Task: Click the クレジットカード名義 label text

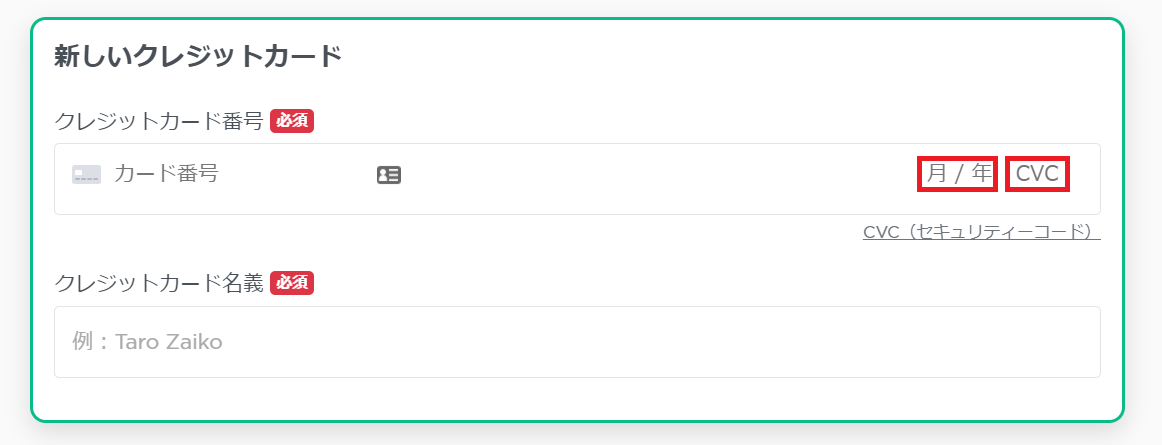Action: 159,283
